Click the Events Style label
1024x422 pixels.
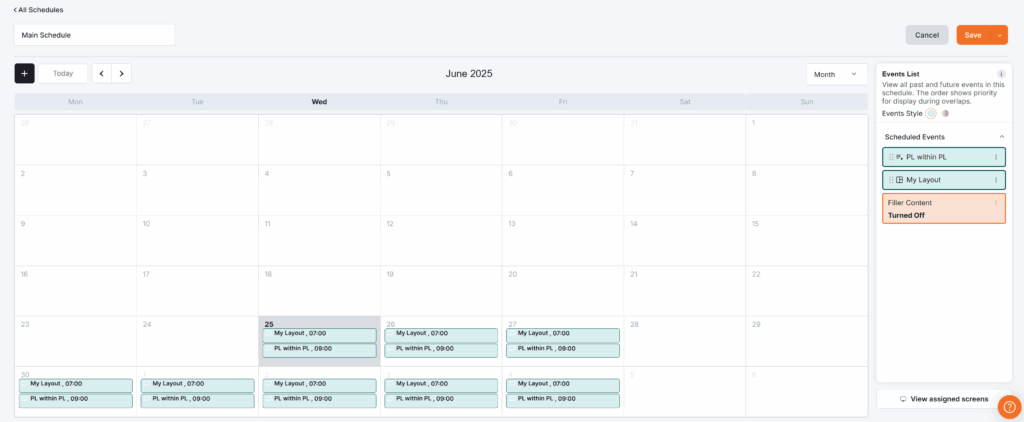pyautogui.click(x=902, y=113)
